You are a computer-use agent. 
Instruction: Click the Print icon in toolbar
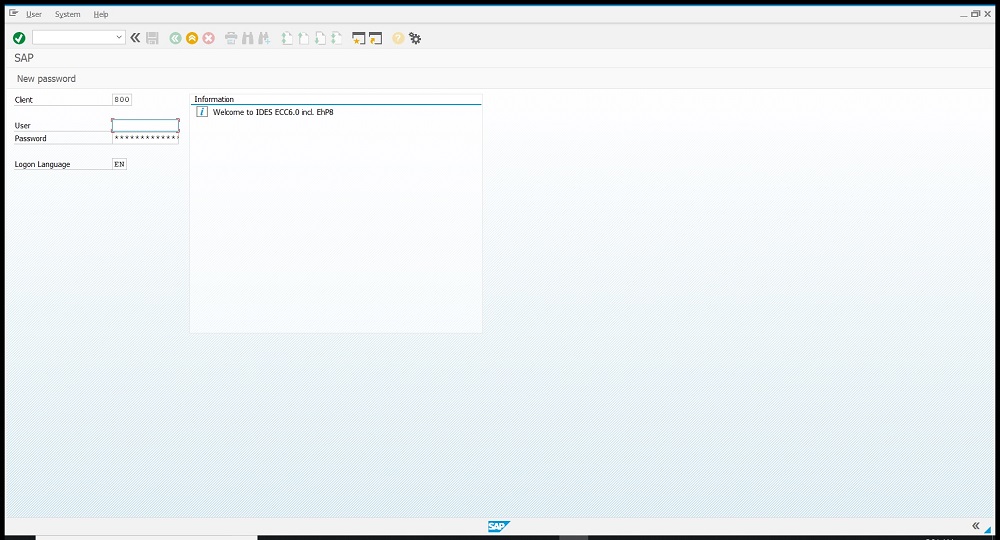[231, 38]
